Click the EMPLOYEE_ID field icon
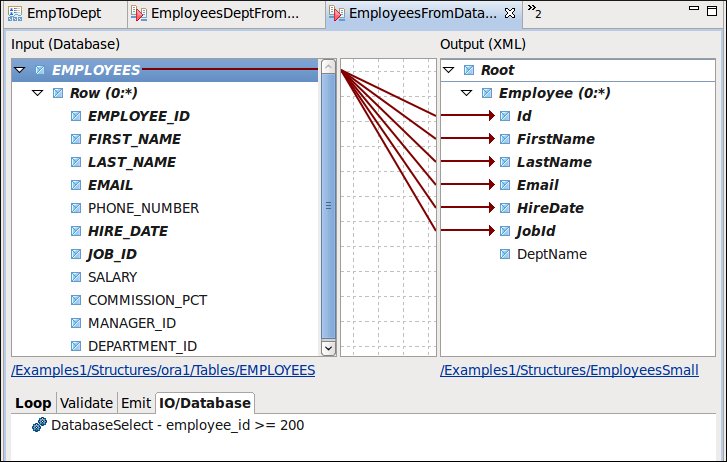Screen dimensions: 727x462 coord(76,116)
